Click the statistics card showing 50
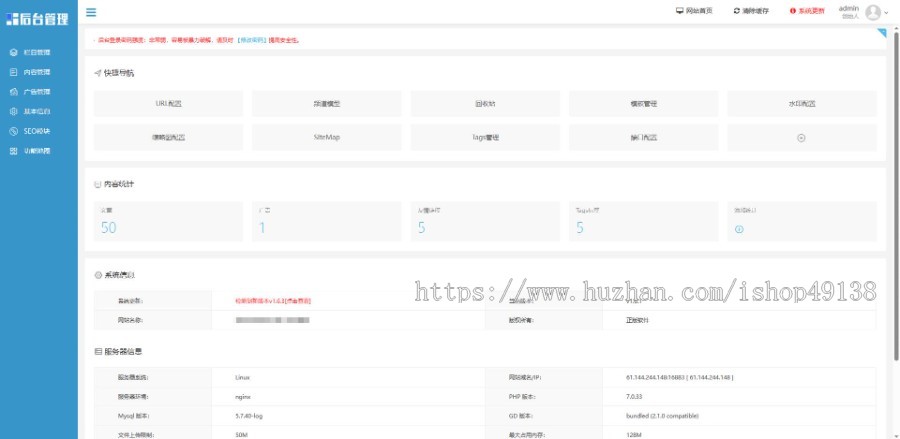The width and height of the screenshot is (900, 439). pos(168,222)
